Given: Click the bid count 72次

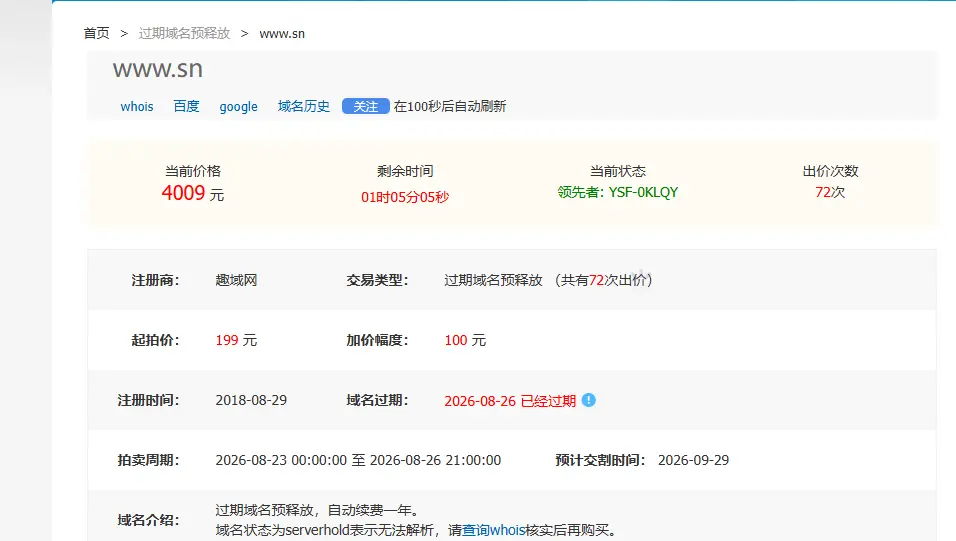Looking at the screenshot, I should pos(830,192).
